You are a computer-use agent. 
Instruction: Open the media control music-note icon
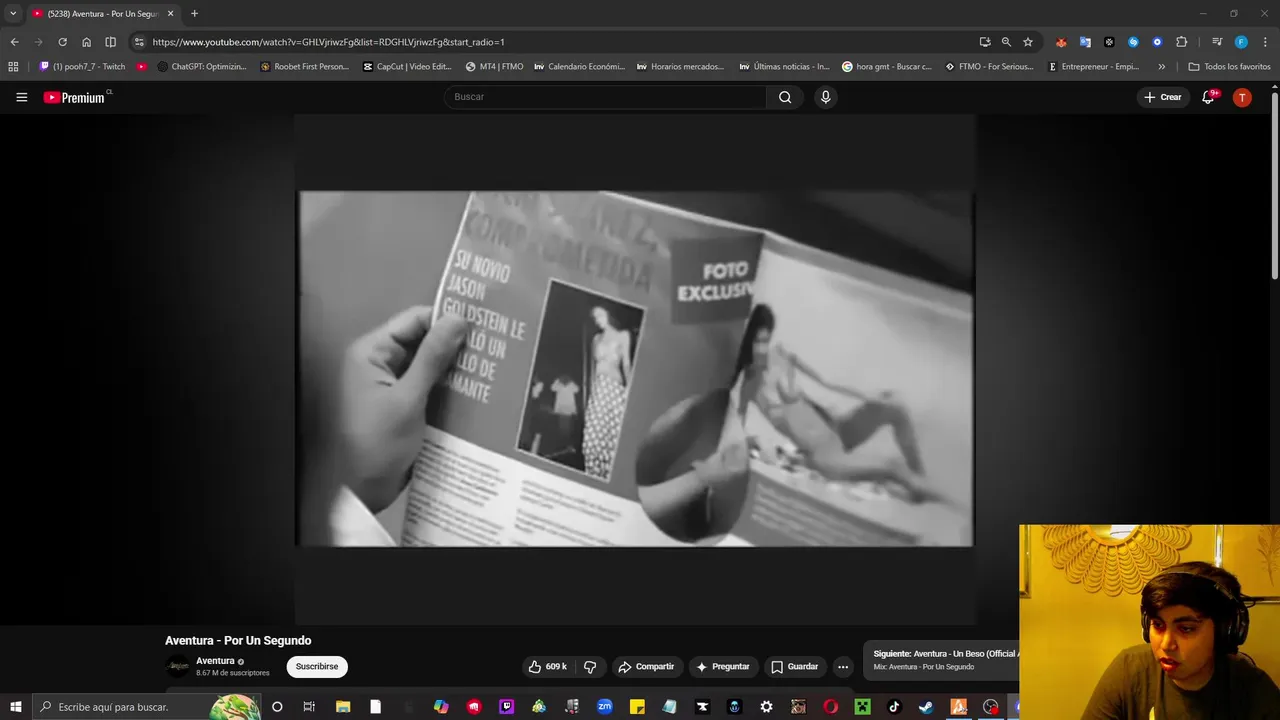1217,42
